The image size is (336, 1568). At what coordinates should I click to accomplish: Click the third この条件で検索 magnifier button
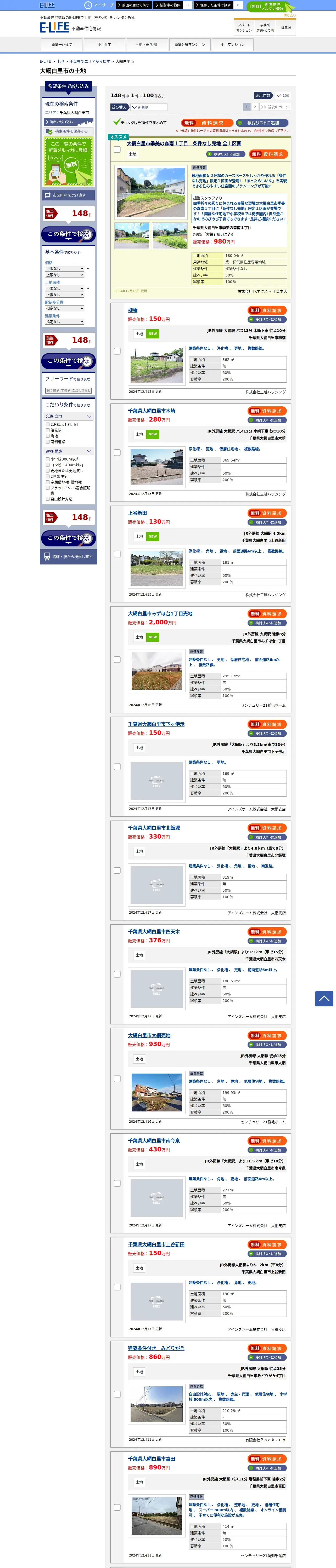tap(68, 538)
